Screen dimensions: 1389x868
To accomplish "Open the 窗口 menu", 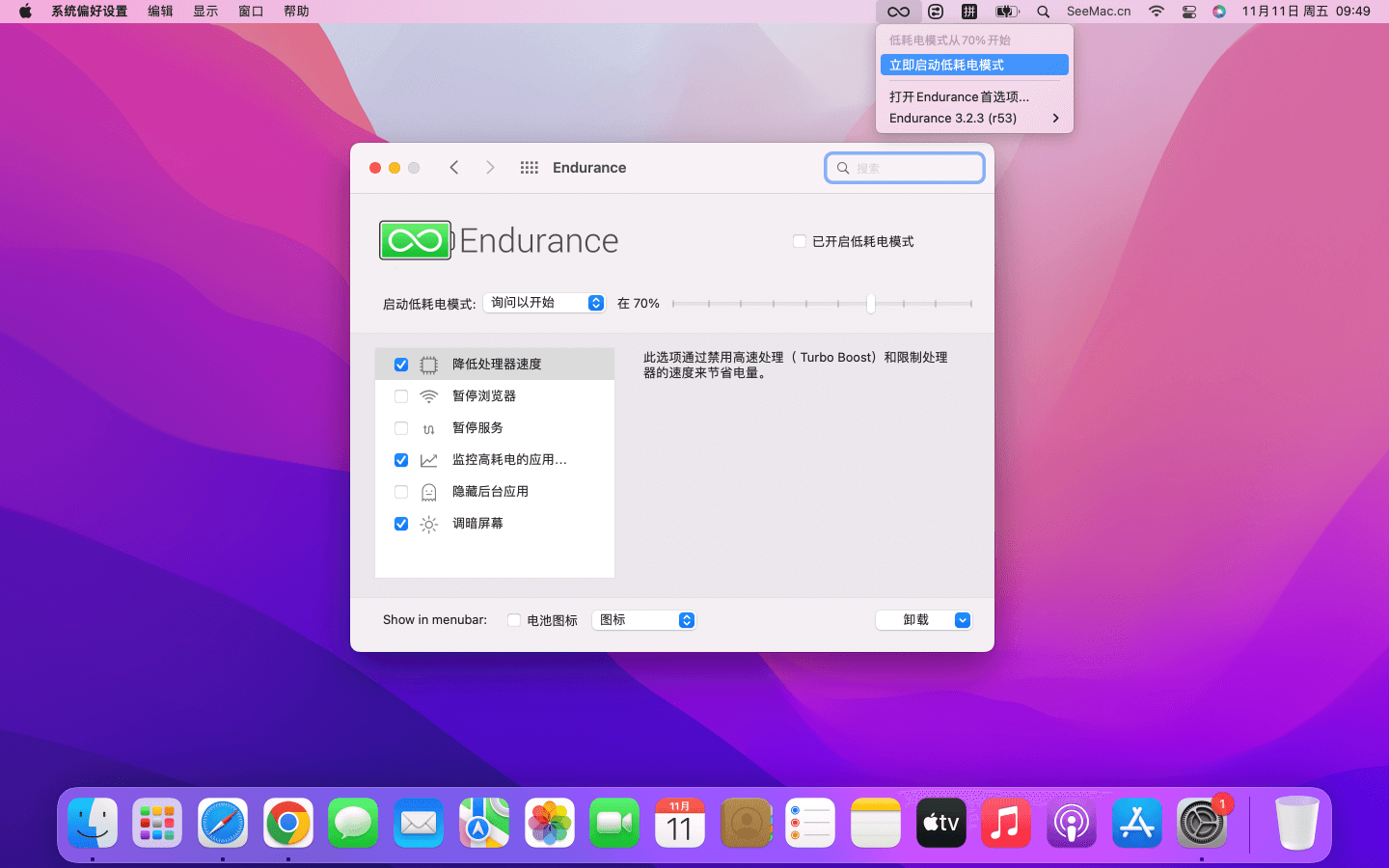I will tap(251, 12).
